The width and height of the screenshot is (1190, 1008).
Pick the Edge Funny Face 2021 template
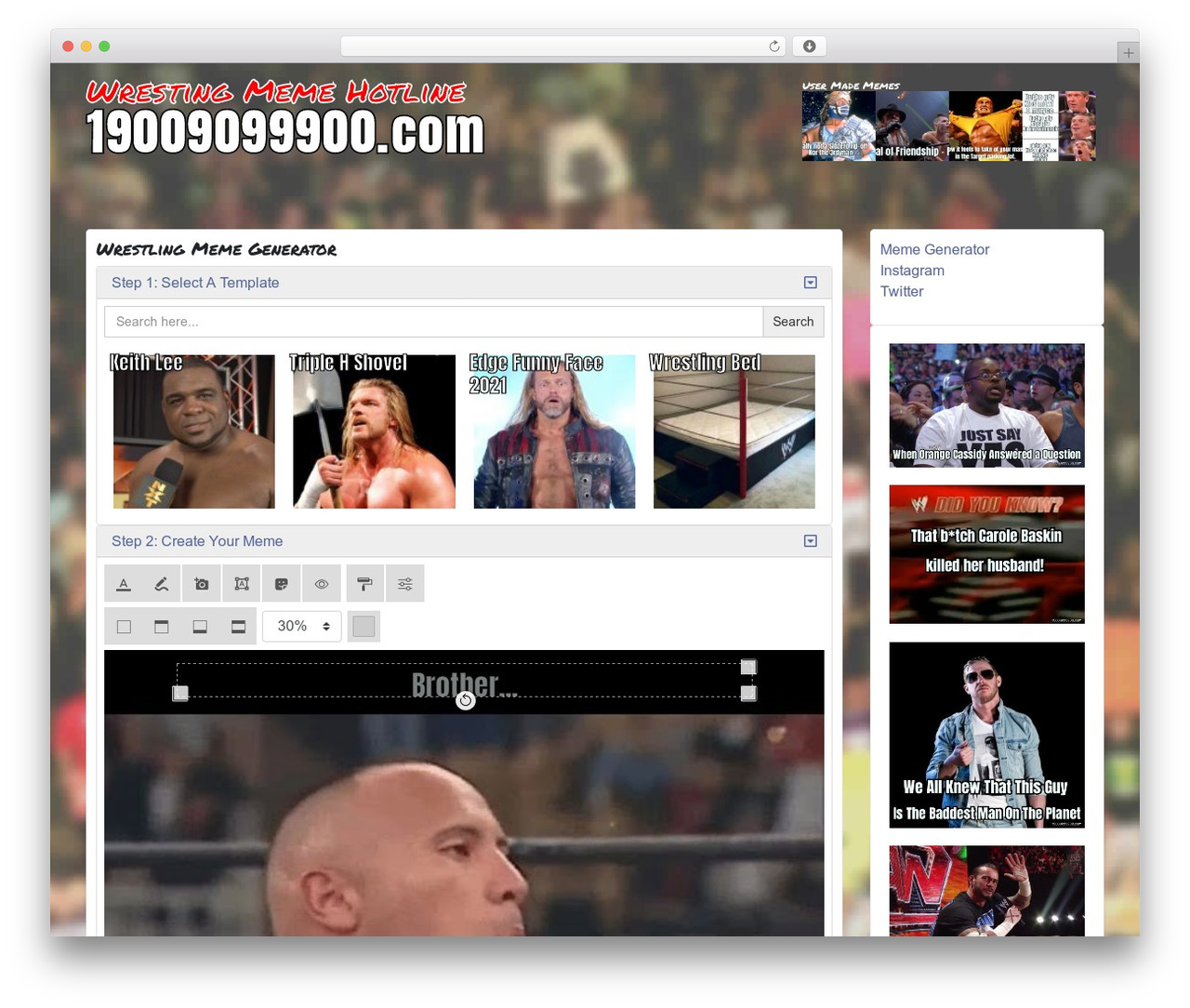(554, 431)
